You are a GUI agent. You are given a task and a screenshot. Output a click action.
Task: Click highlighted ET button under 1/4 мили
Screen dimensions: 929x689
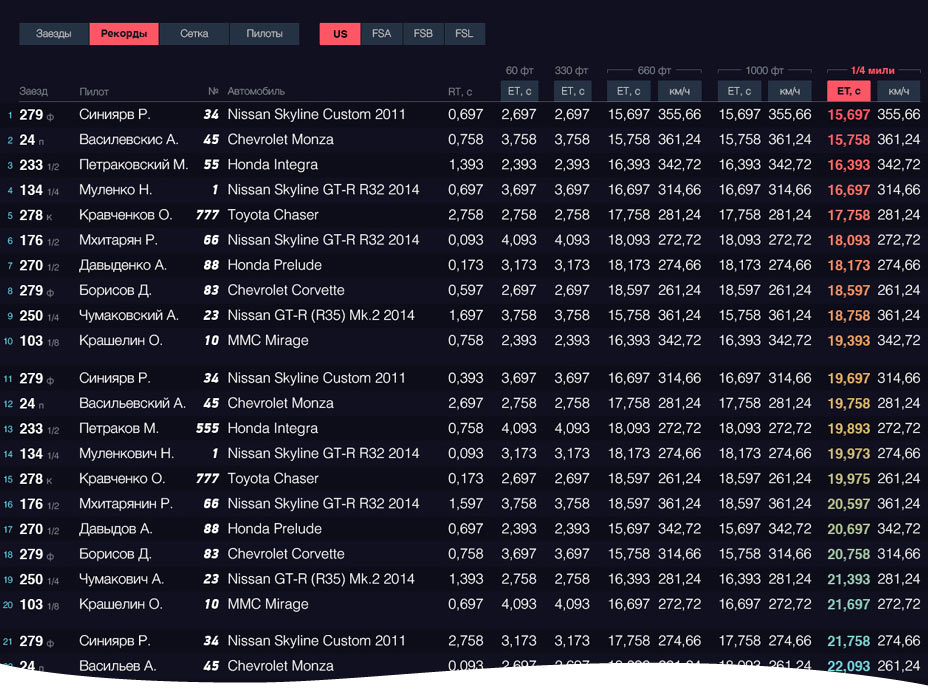(848, 91)
